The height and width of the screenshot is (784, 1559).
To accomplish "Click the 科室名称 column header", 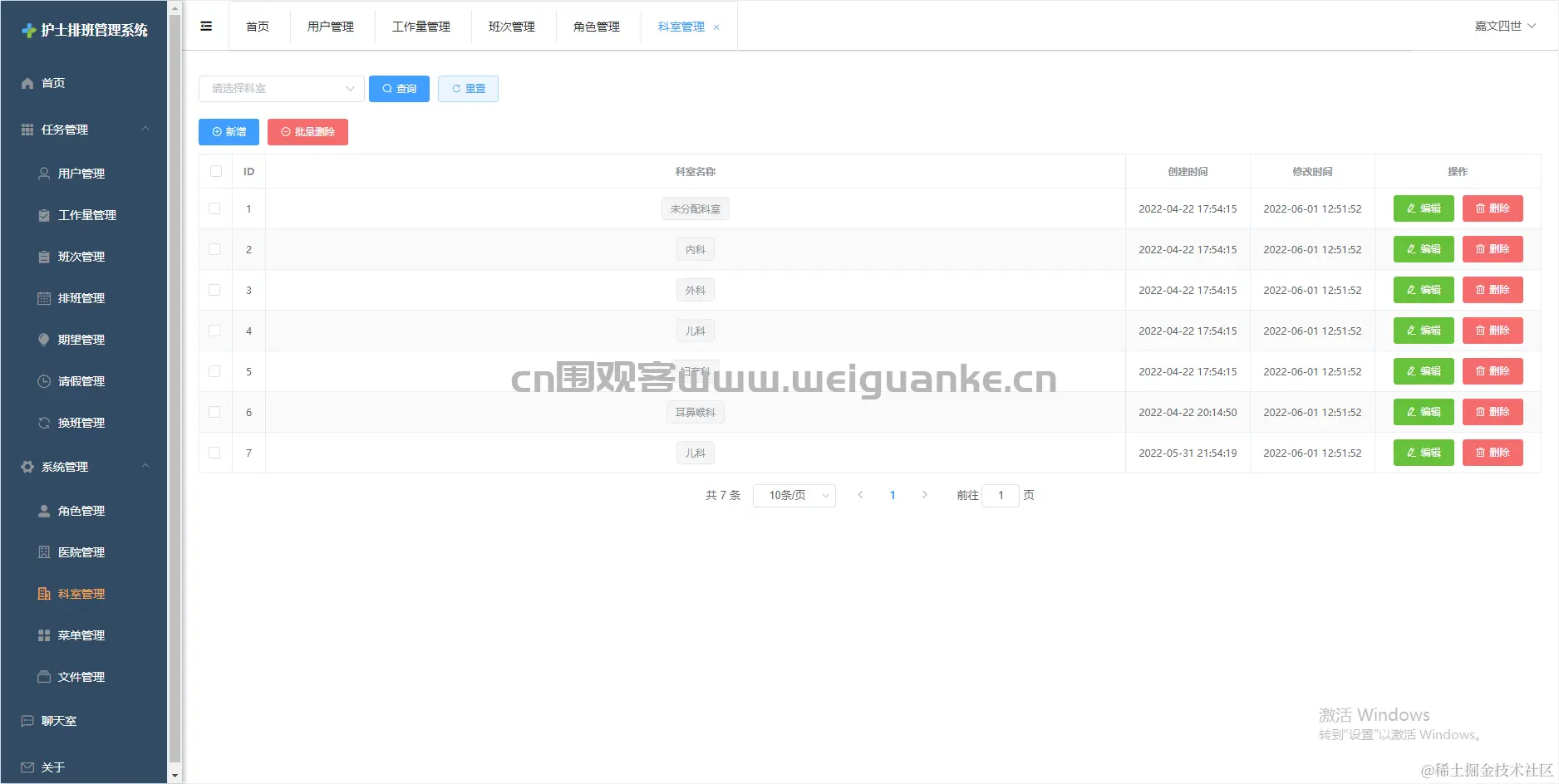I will pyautogui.click(x=696, y=171).
